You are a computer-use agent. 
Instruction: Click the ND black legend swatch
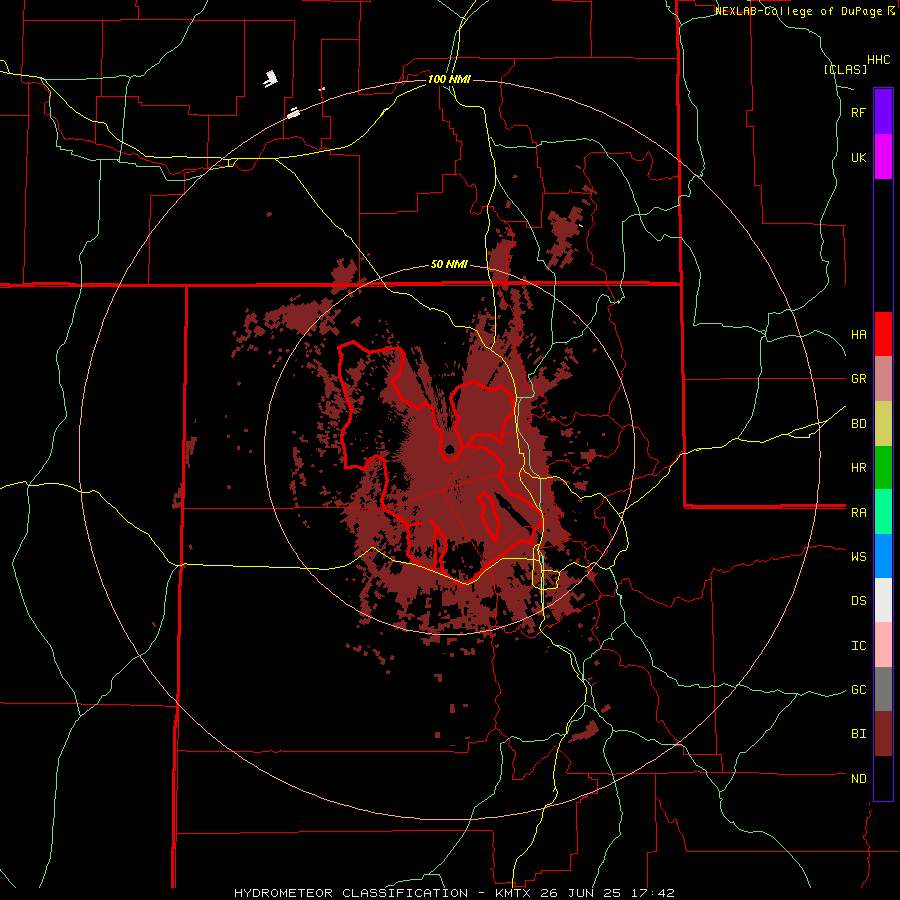pos(883,778)
